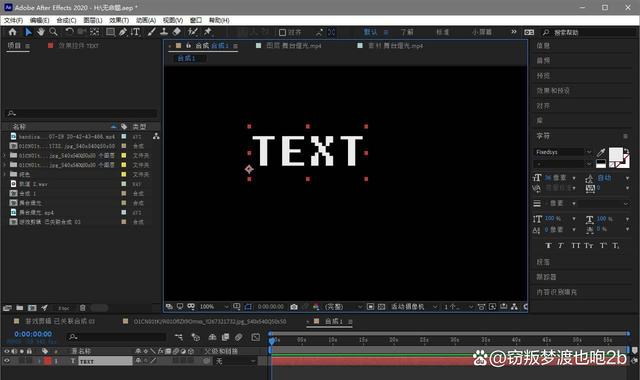
Task: Click the red label color of TEXT layer
Action: pyautogui.click(x=48, y=361)
